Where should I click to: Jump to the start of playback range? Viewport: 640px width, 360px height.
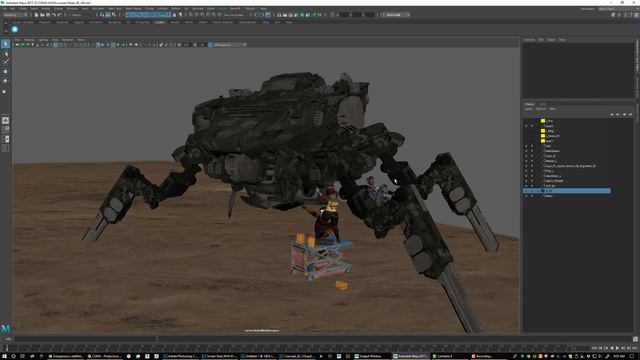click(594, 348)
